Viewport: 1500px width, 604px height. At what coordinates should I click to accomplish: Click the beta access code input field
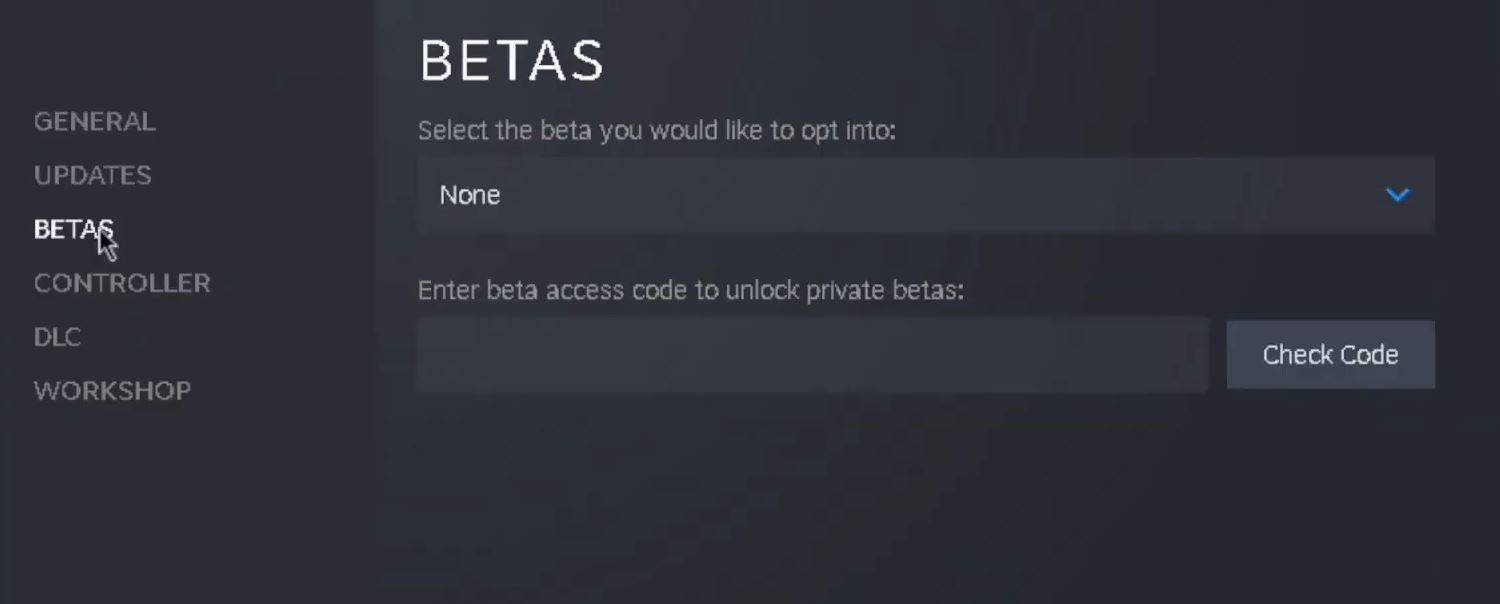(812, 355)
